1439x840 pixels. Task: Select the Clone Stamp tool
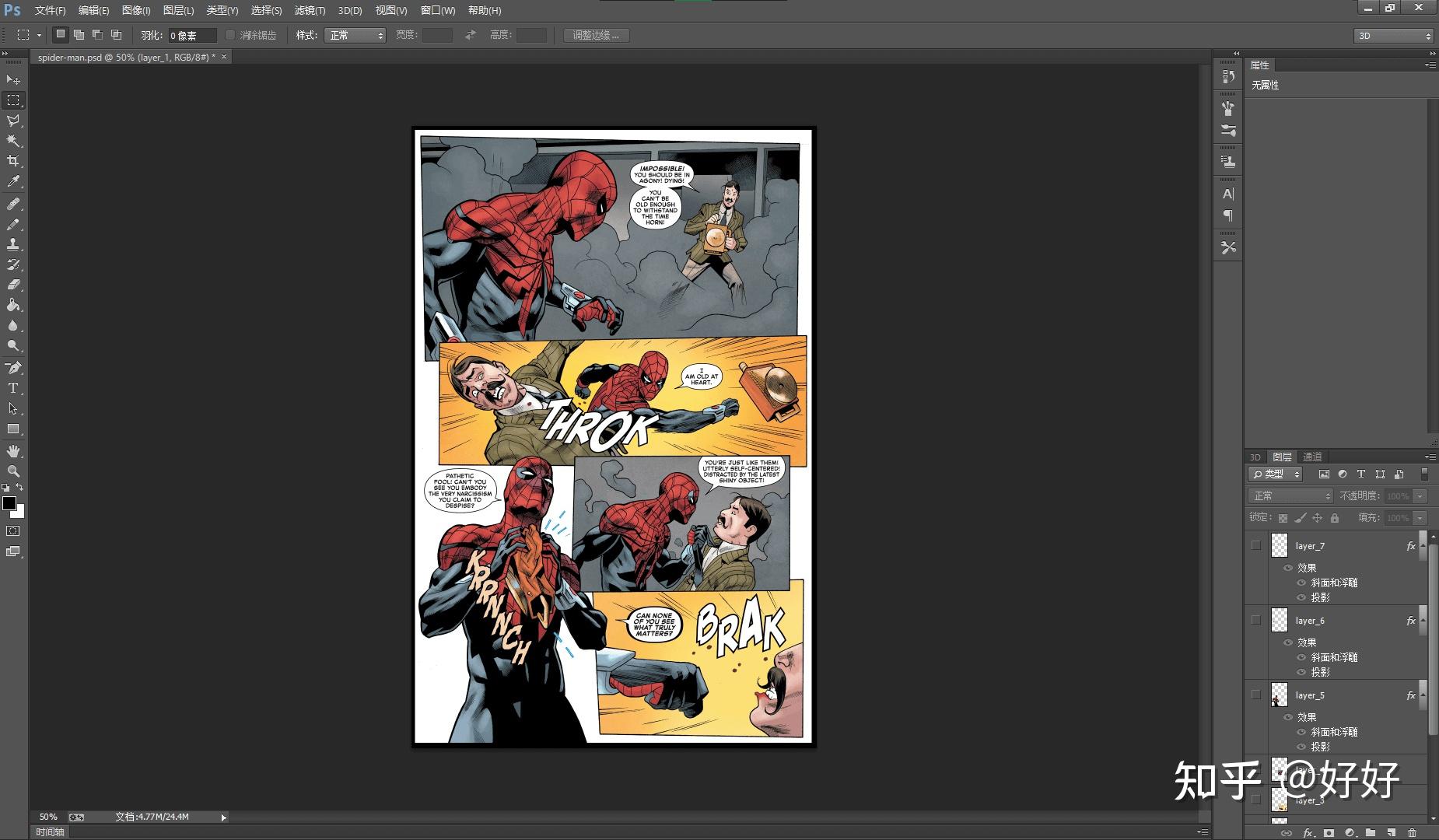coord(13,244)
